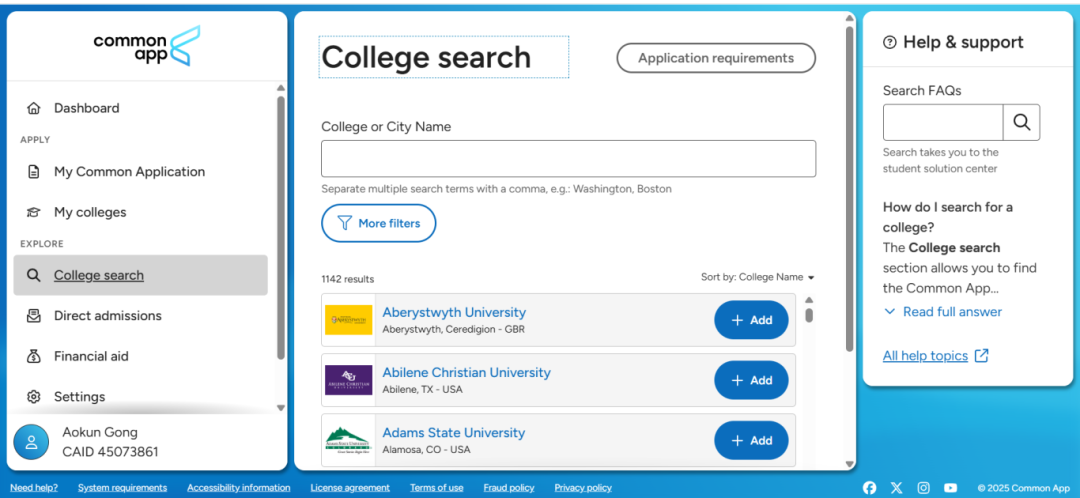The height and width of the screenshot is (498, 1080).
Task: Open the Sort by College Name dropdown
Action: point(758,277)
